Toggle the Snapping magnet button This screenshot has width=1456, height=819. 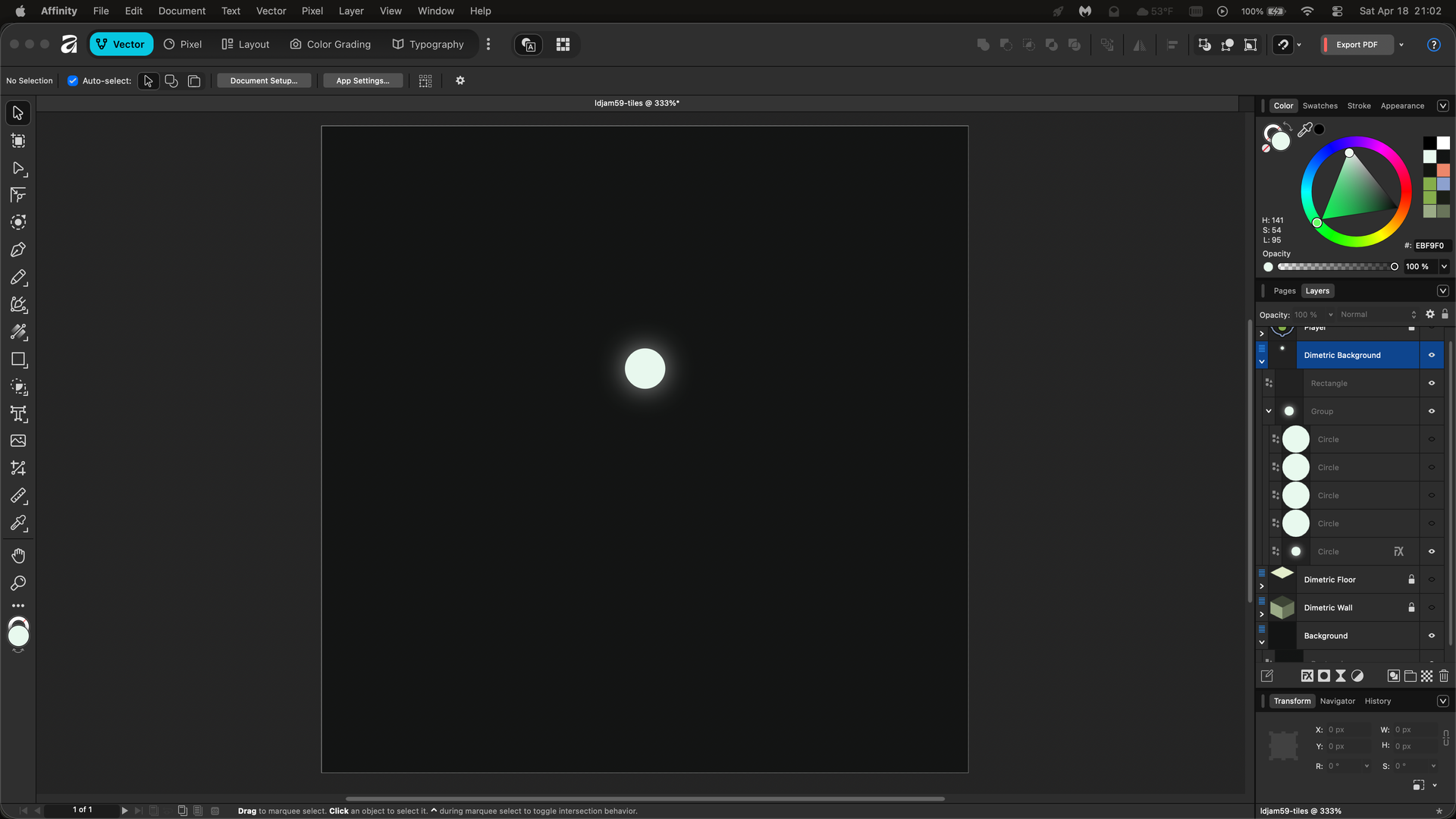pyautogui.click(x=1283, y=45)
